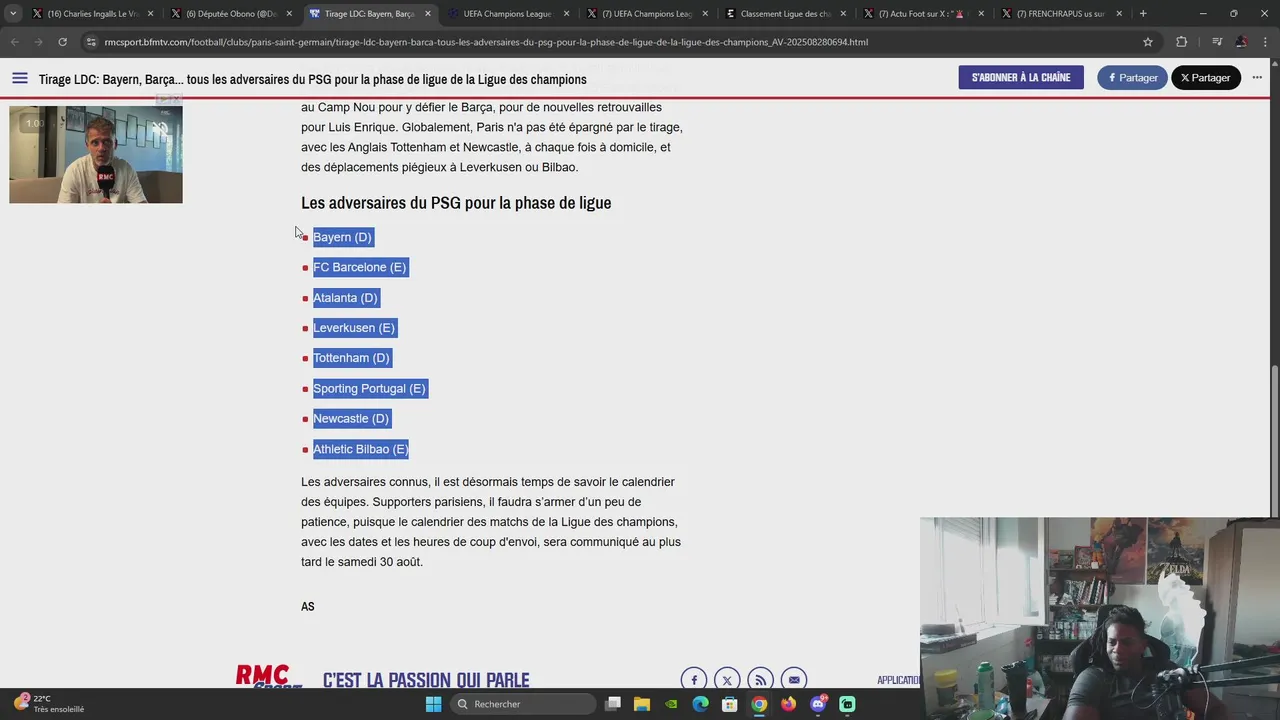Click the heading 'Les adversaires du PSG pour la phase de ligue'
The image size is (1280, 720).
coord(456,203)
